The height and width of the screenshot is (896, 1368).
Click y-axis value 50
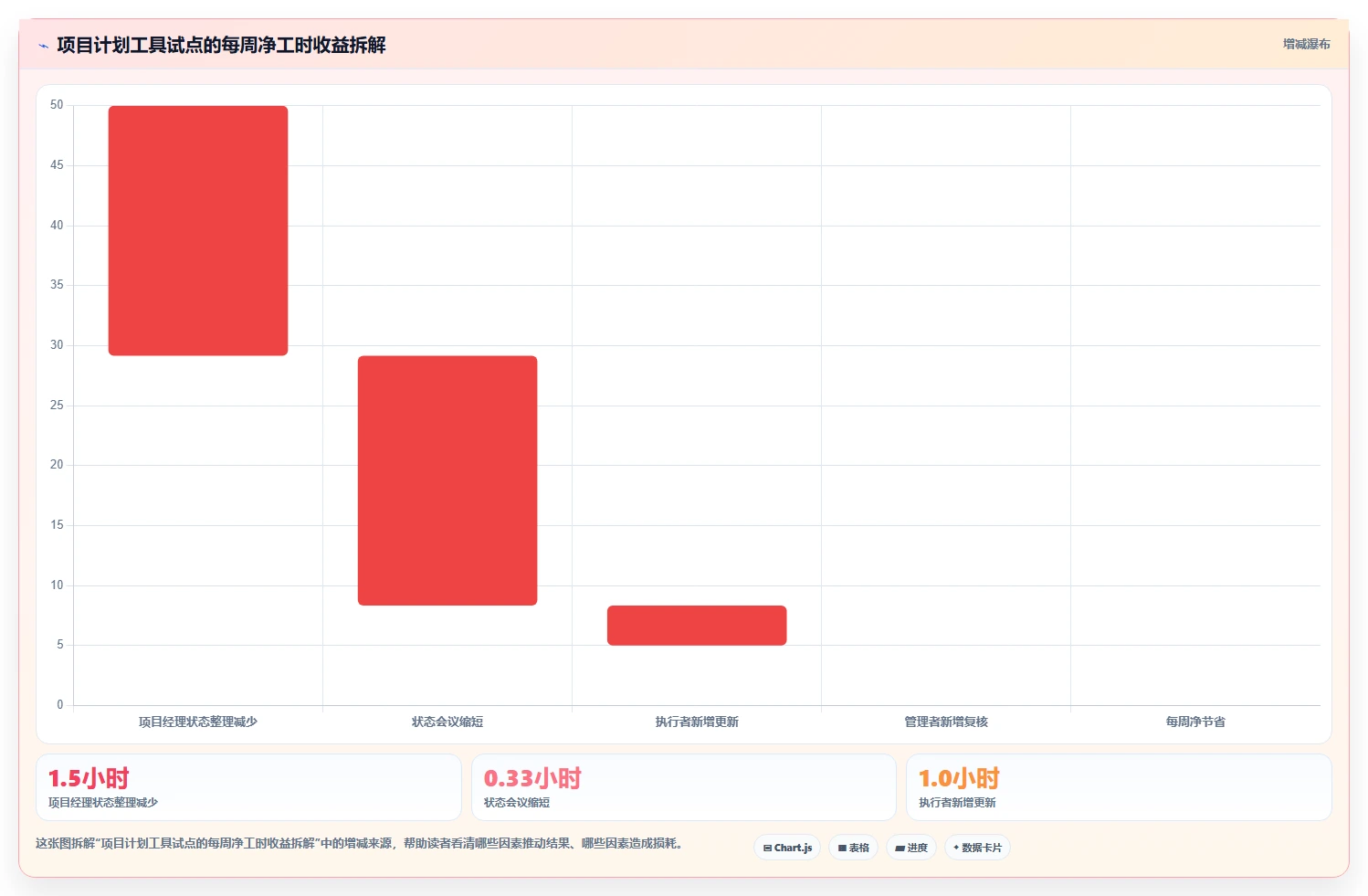coord(57,105)
